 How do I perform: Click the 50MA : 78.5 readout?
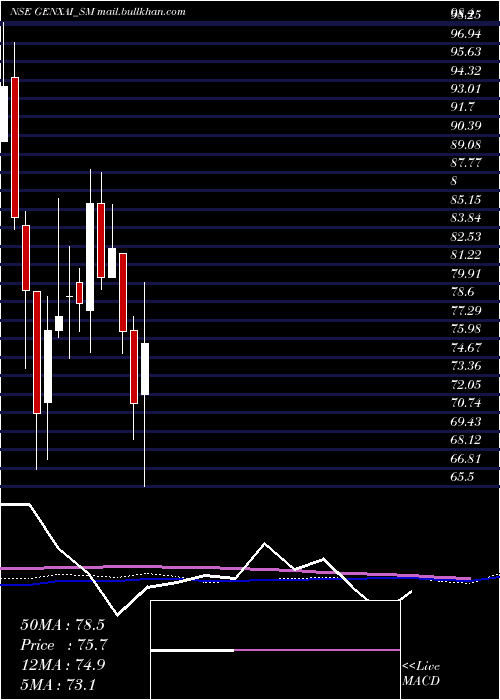pos(62,625)
